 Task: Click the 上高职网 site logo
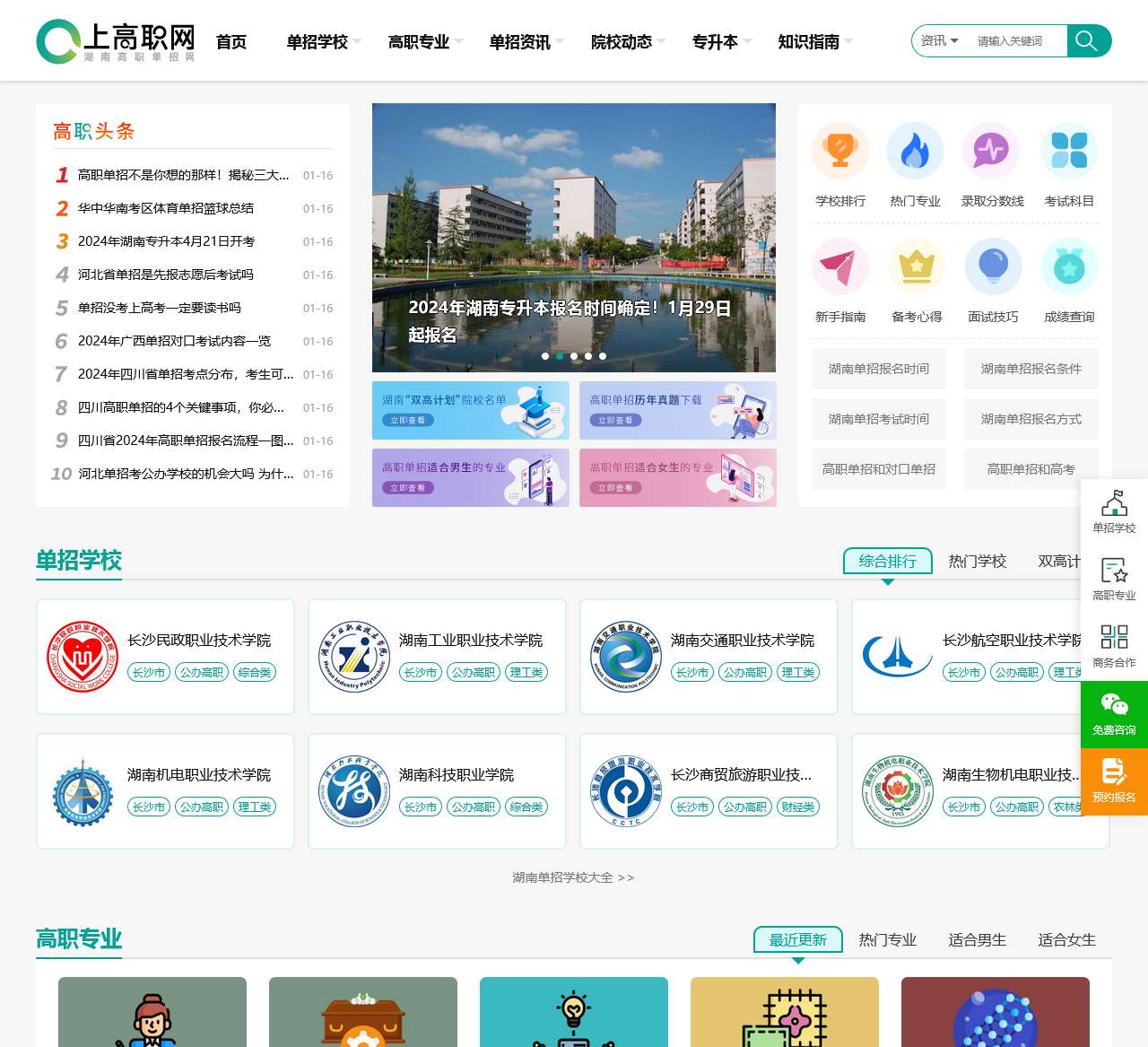116,41
